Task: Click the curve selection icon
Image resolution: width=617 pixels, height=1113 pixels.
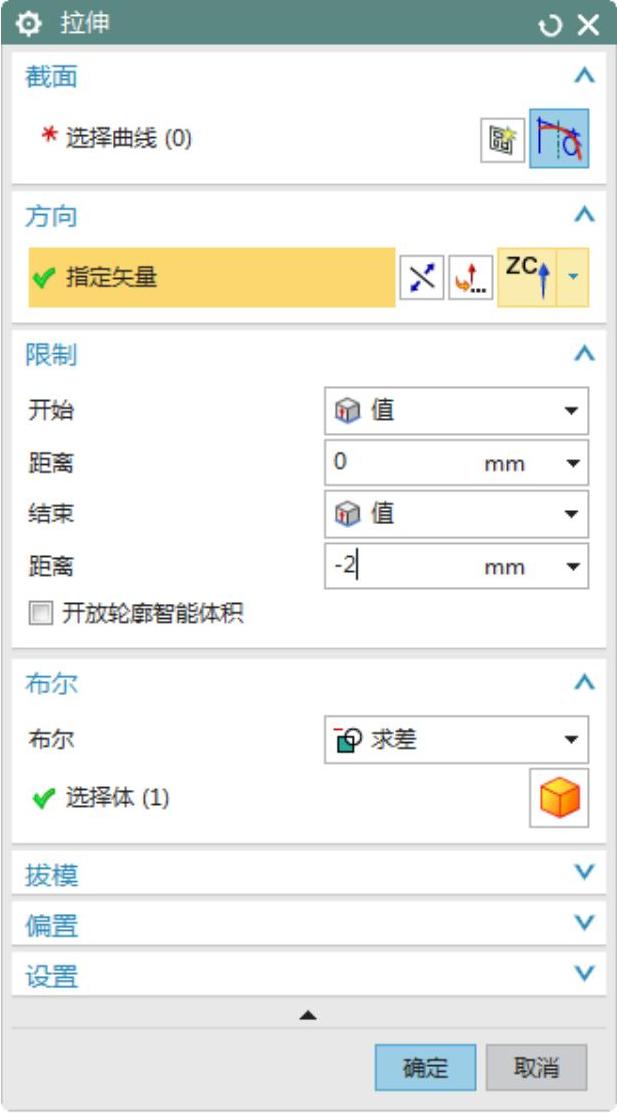Action: [559, 139]
